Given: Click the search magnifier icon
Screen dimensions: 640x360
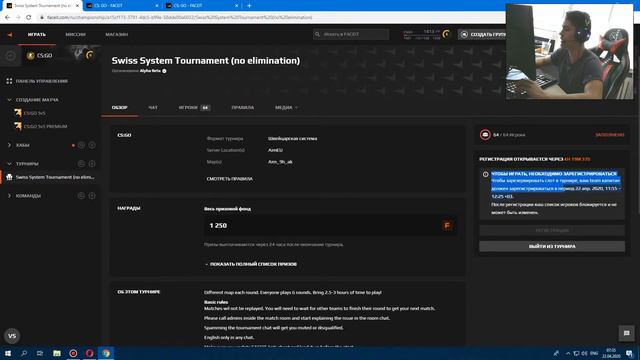Looking at the screenshot, I should point(317,34).
